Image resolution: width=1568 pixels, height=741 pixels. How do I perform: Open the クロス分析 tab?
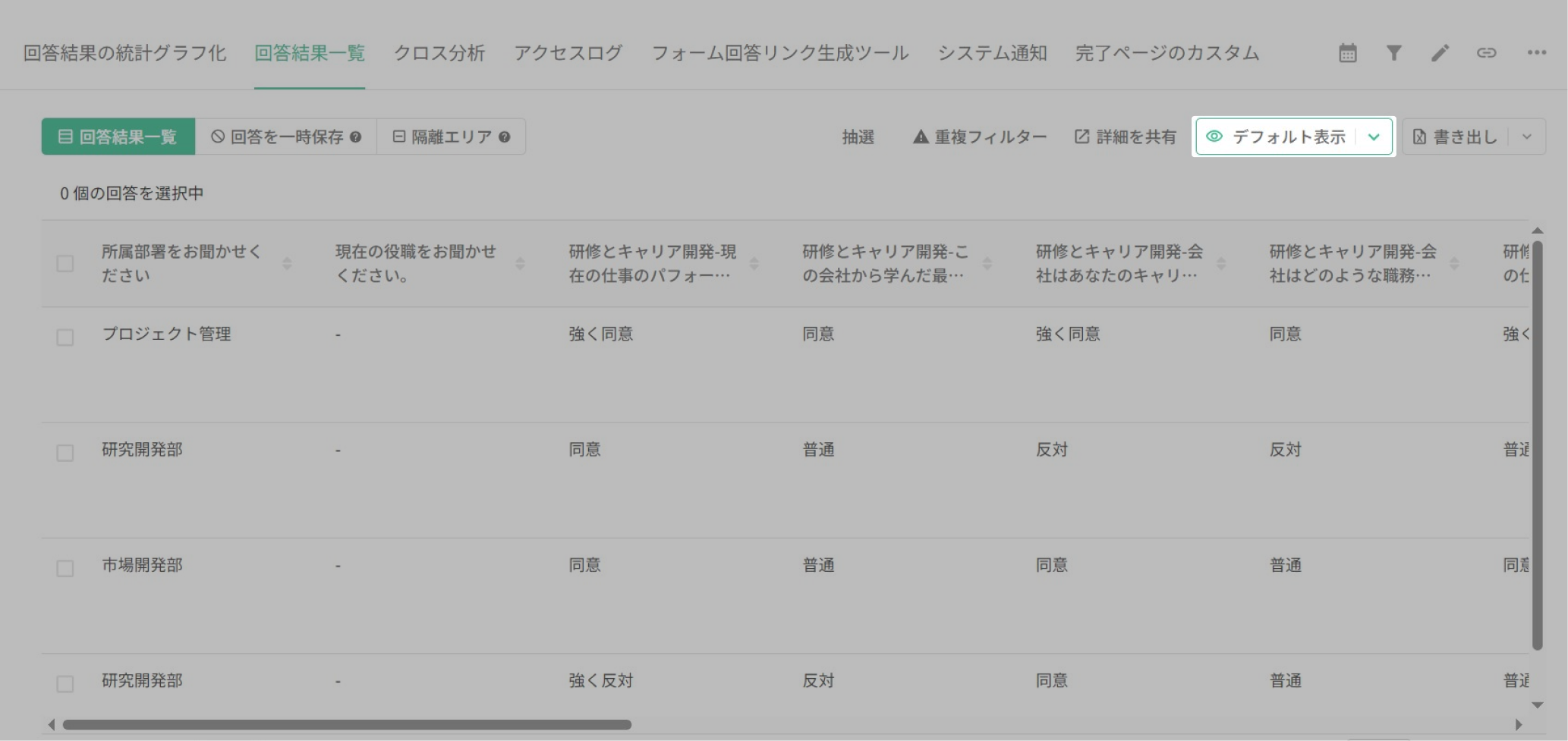coord(439,53)
